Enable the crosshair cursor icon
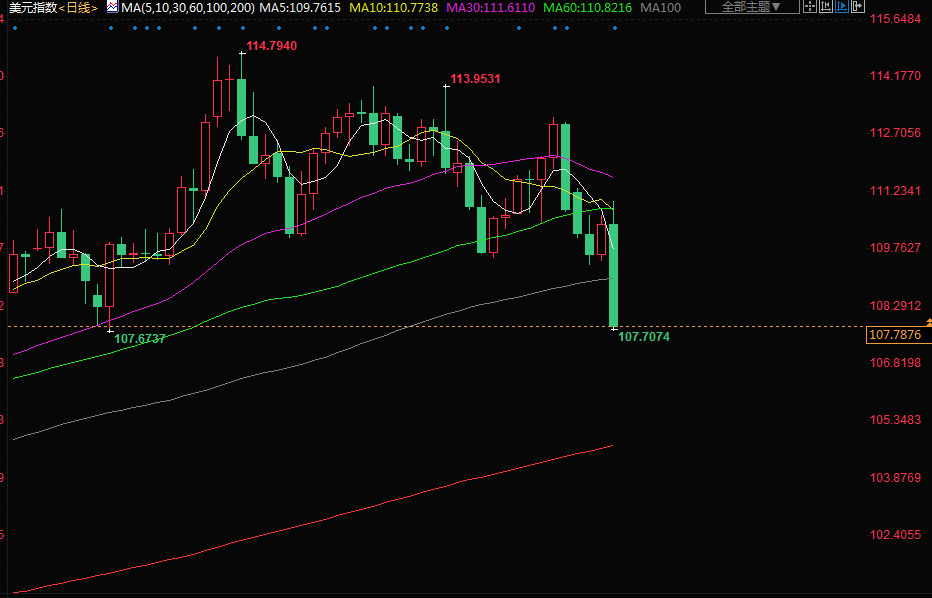This screenshot has width=932, height=598. click(810, 6)
